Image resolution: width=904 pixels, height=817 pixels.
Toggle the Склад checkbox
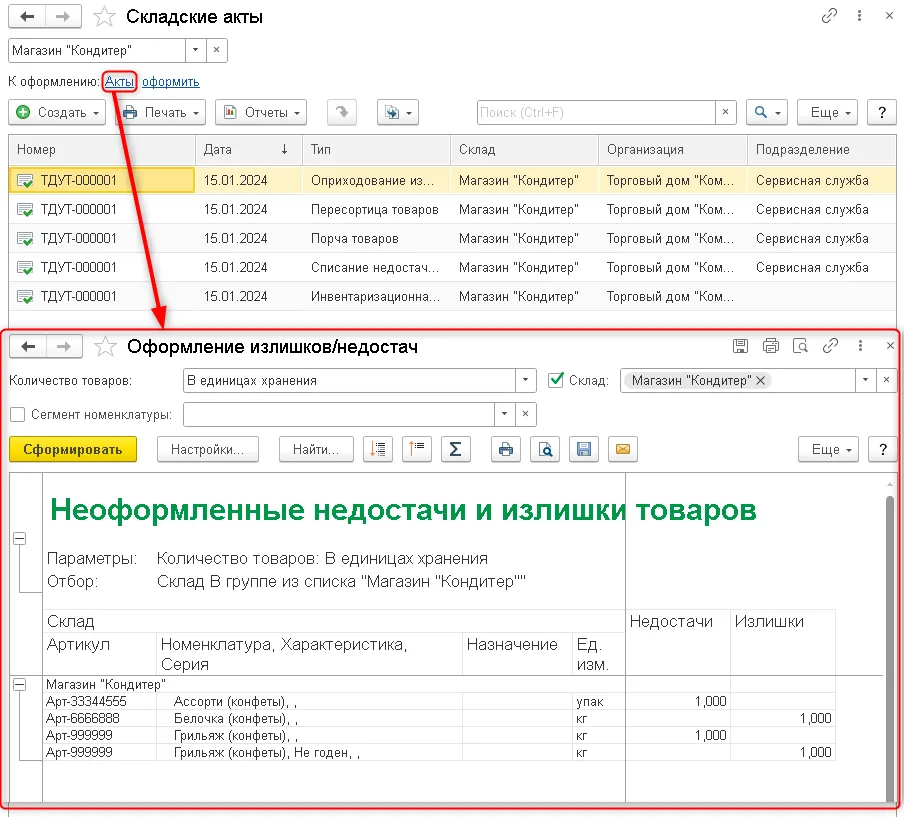[x=556, y=380]
